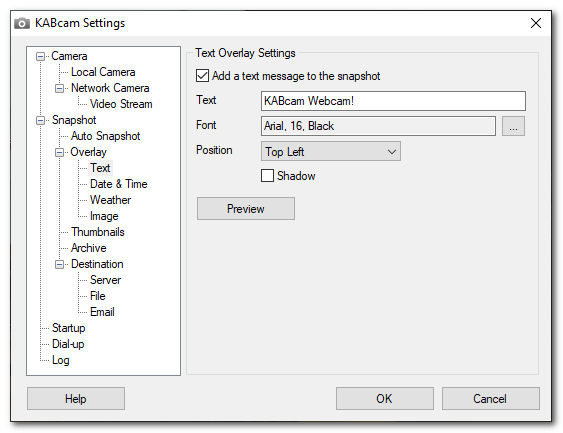Click the KABcam camera icon in title bar
This screenshot has height=433, width=563.
tap(22, 24)
